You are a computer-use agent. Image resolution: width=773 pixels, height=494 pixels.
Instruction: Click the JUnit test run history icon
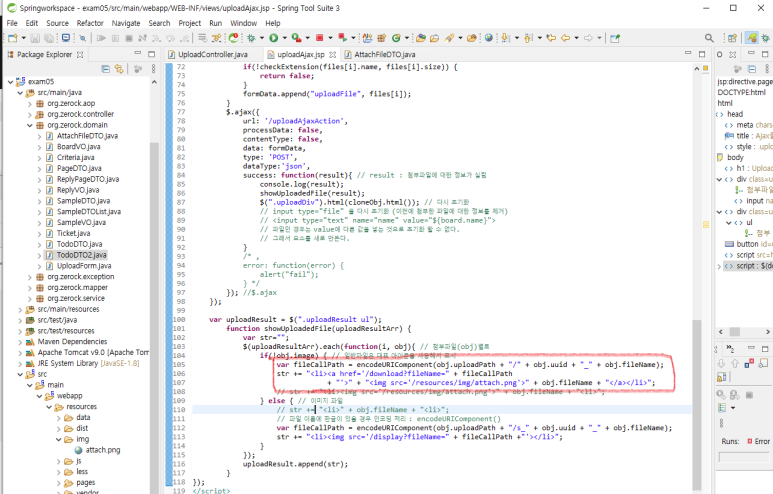coord(722,408)
